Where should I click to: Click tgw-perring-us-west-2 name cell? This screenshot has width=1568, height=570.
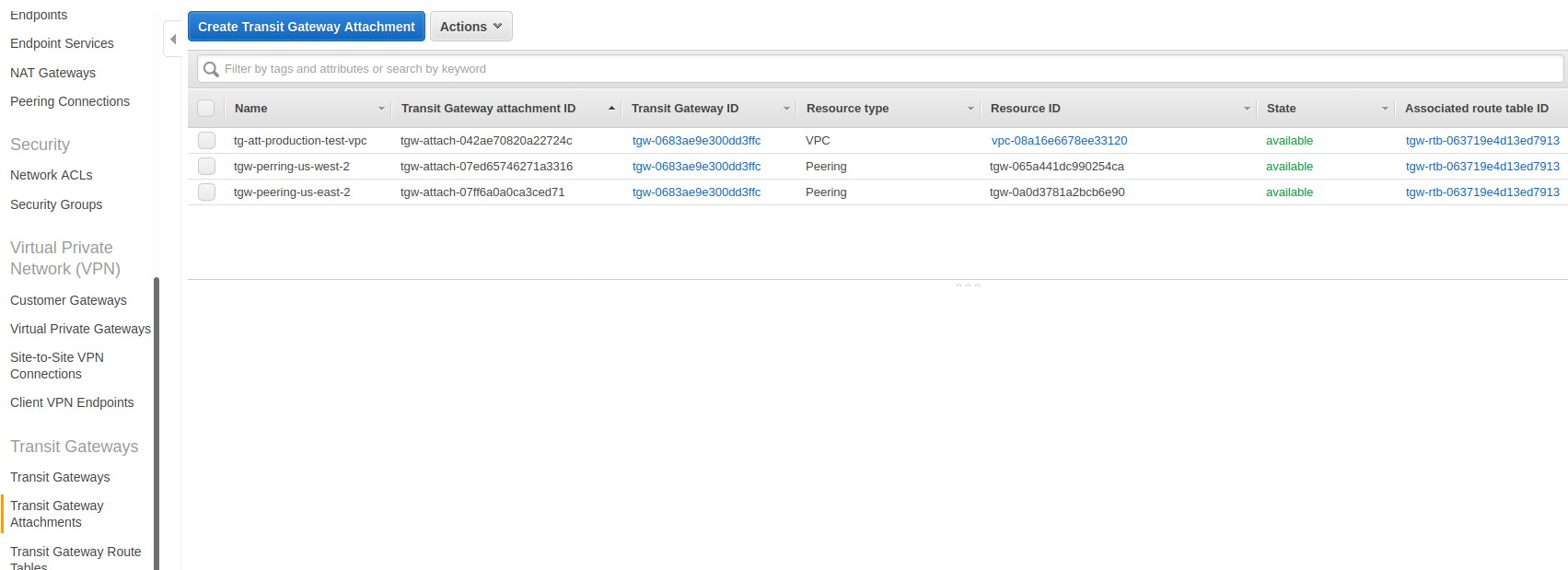292,167
